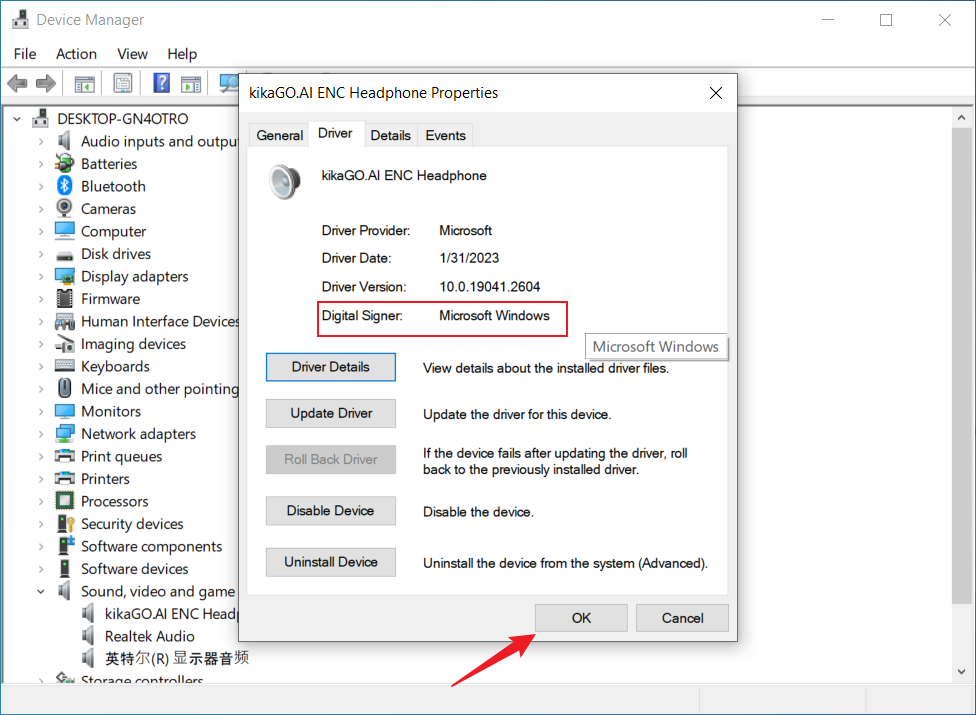Expand the Network adapters node

click(x=41, y=434)
